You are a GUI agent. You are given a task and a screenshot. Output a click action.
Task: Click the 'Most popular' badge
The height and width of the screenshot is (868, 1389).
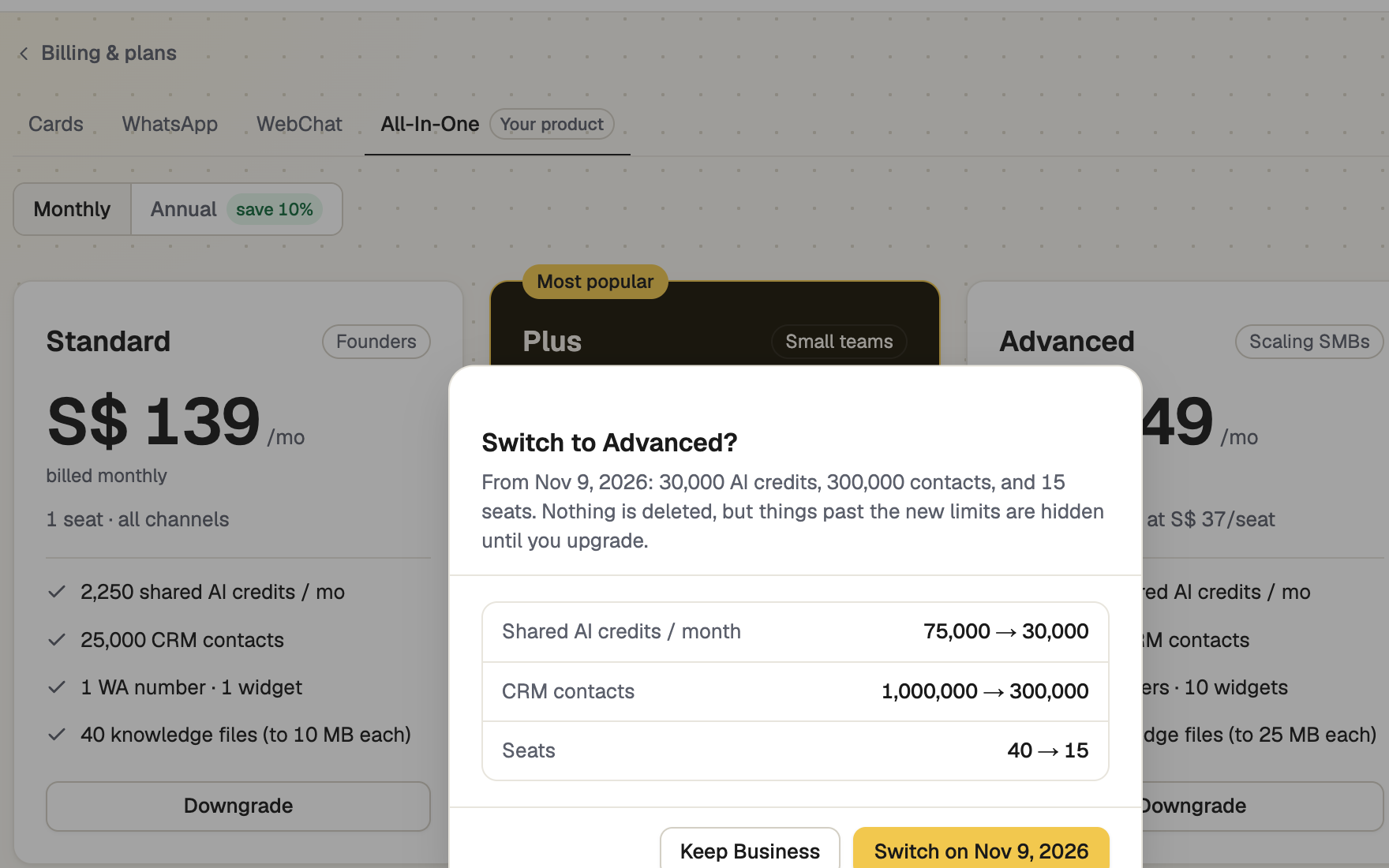point(595,282)
